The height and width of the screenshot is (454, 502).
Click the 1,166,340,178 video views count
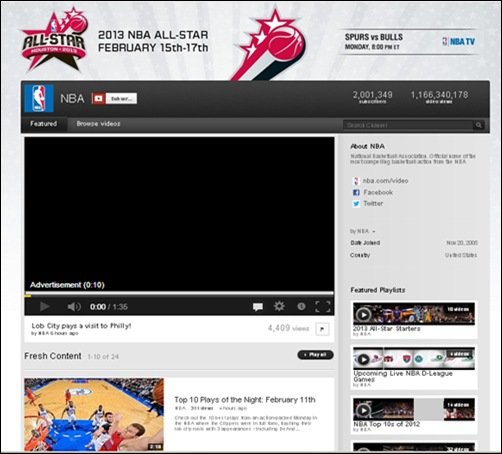pyautogui.click(x=439, y=97)
